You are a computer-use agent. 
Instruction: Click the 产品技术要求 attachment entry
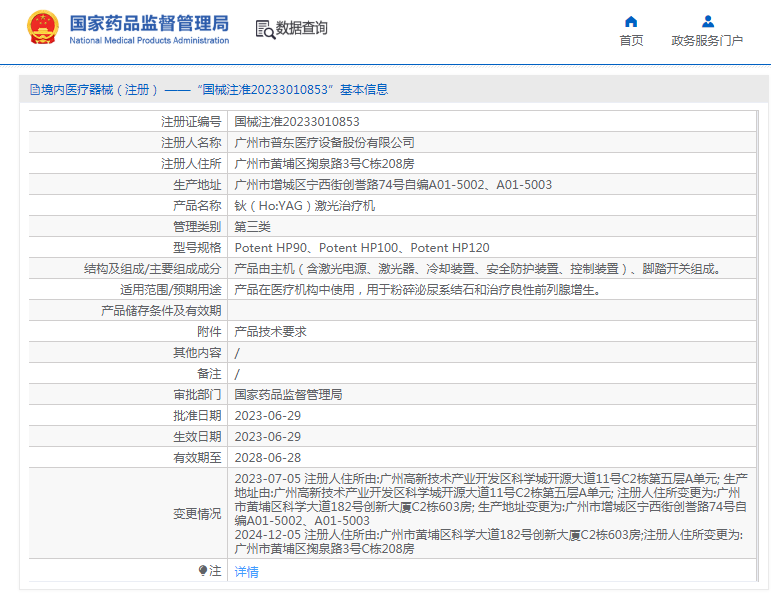pyautogui.click(x=270, y=331)
